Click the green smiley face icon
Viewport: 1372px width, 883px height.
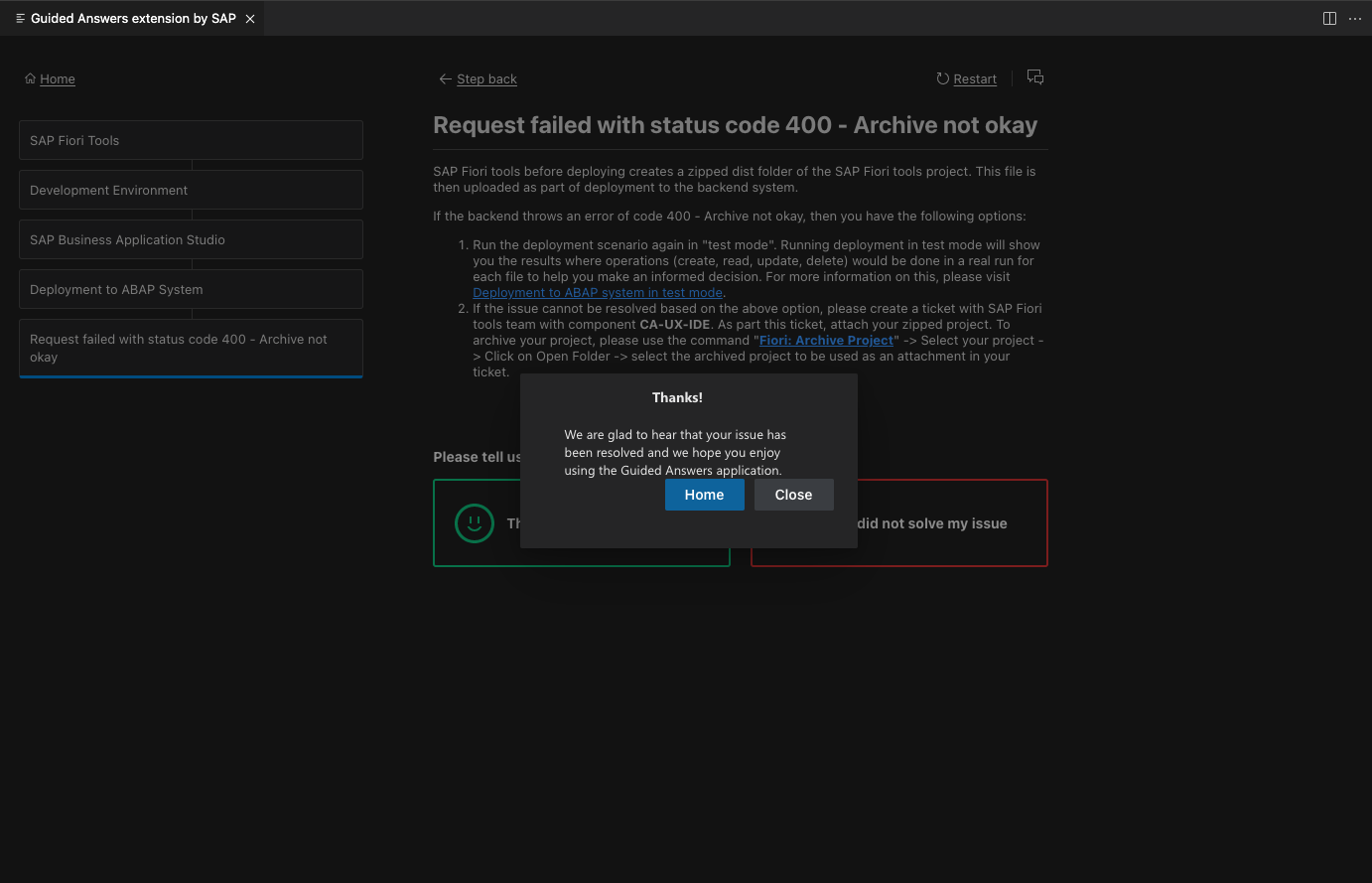coord(475,523)
